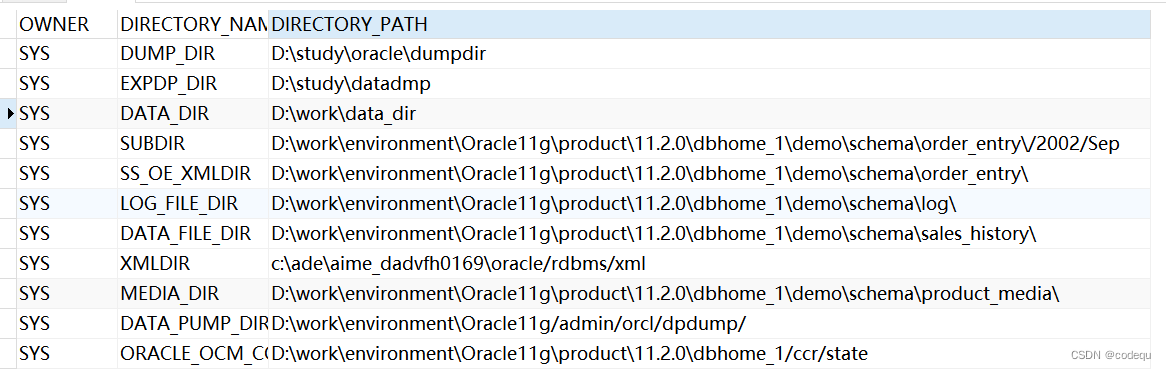The width and height of the screenshot is (1166, 370).
Task: Select the ORACLE_OCM_C name cell
Action: point(193,353)
